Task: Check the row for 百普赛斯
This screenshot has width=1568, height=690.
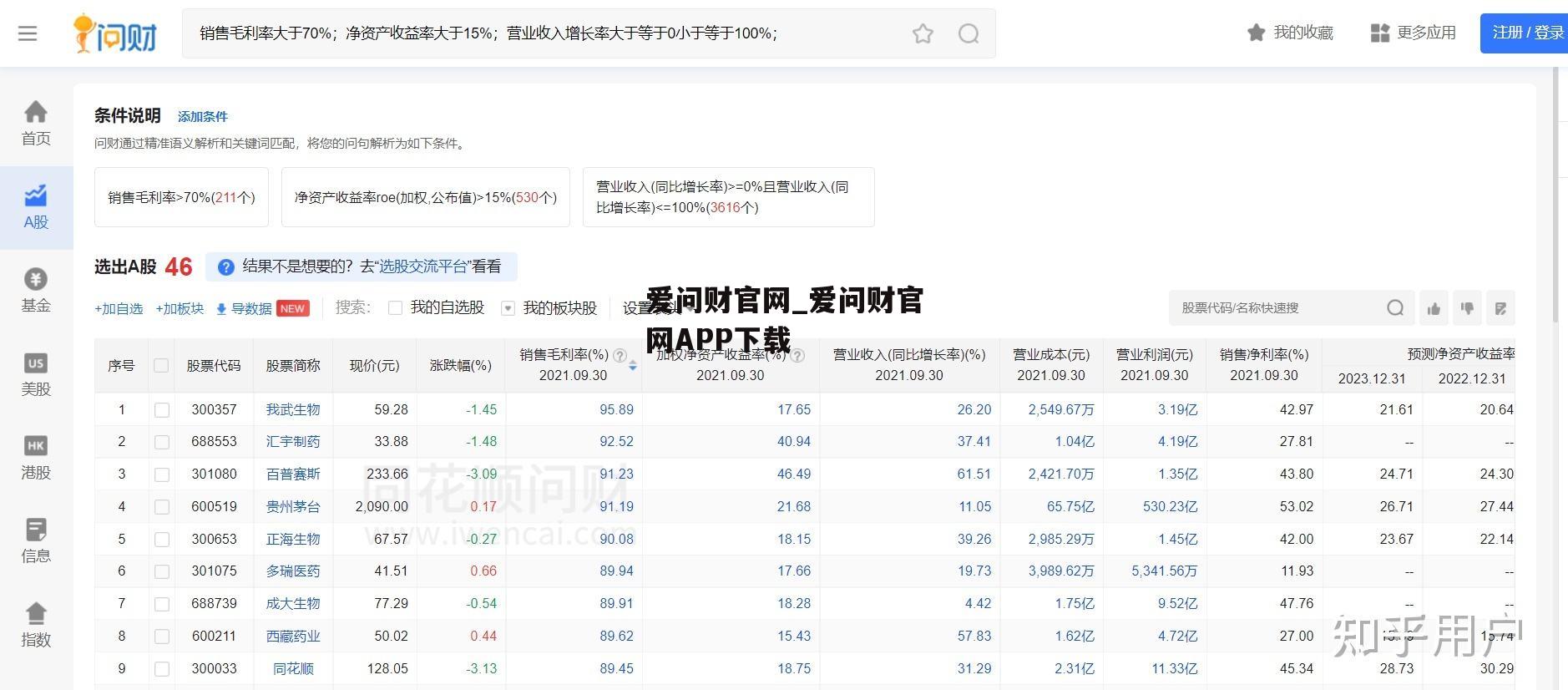Action: point(162,474)
